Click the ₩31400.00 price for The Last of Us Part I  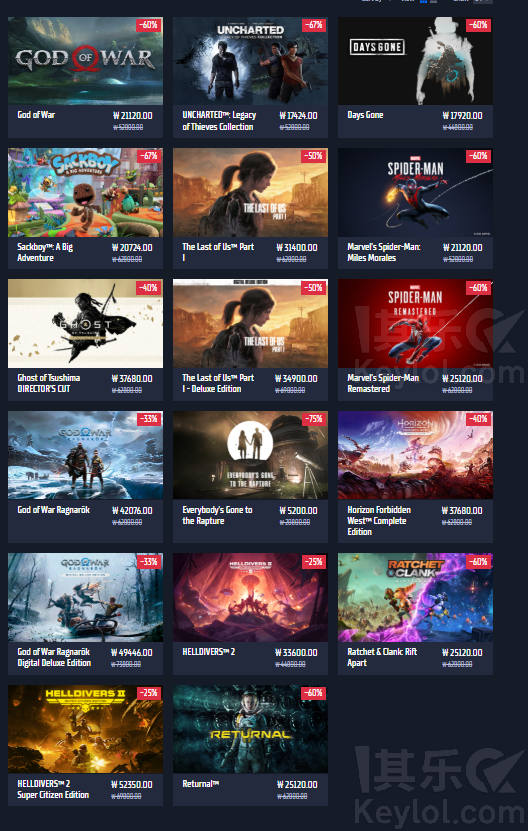click(x=297, y=247)
